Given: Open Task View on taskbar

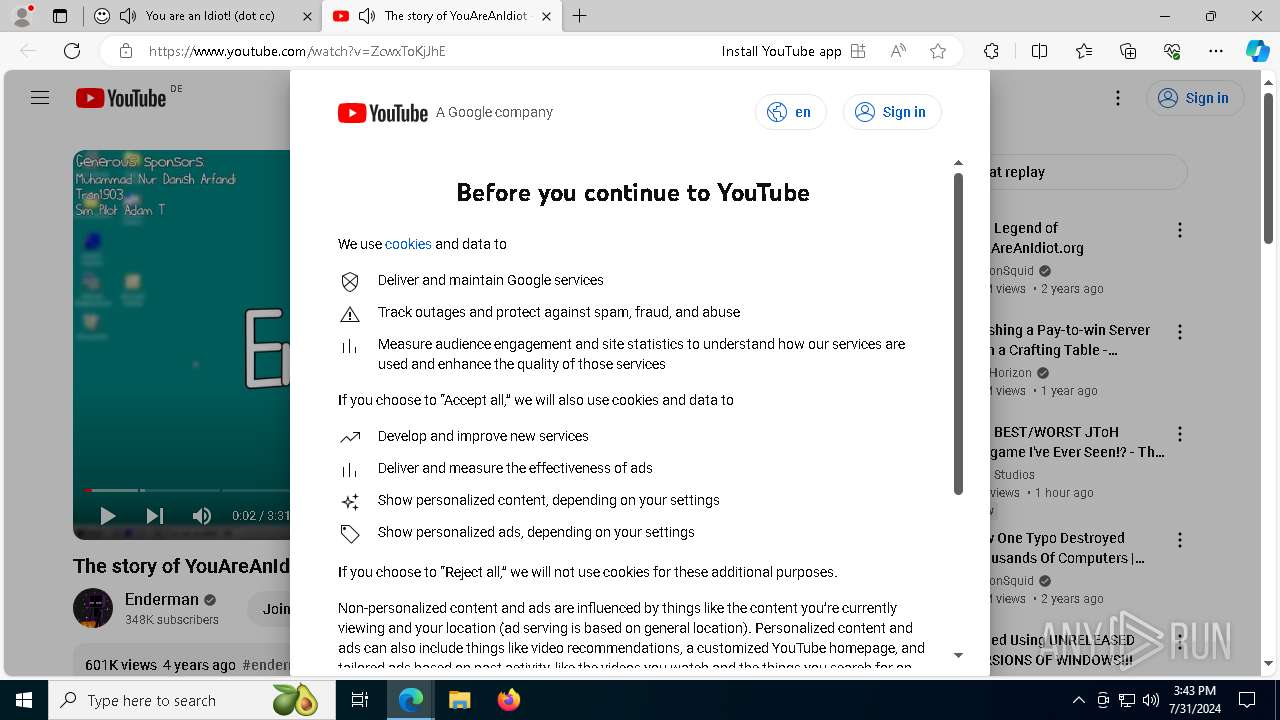Looking at the screenshot, I should click(360, 700).
